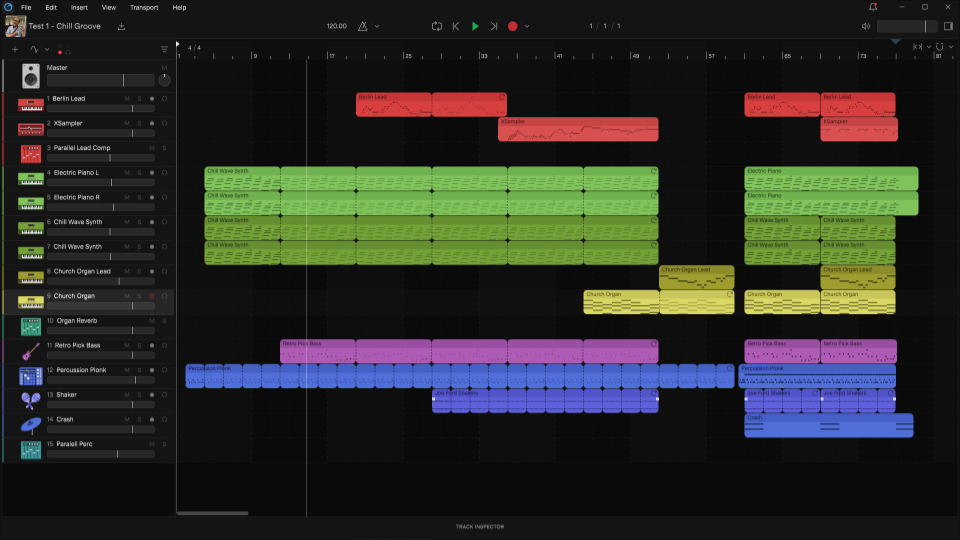Solo the Parallel Perc track
Image resolution: width=960 pixels, height=540 pixels.
click(x=164, y=444)
